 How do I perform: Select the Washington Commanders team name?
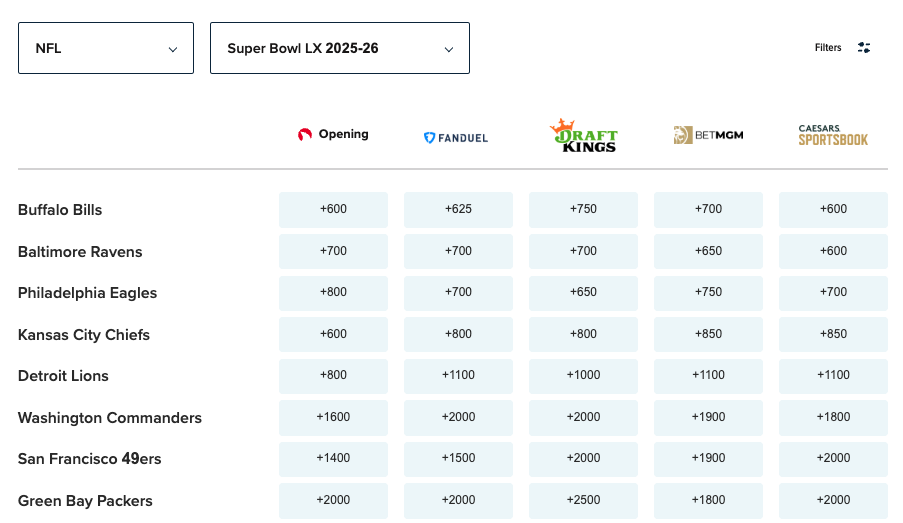pos(110,418)
